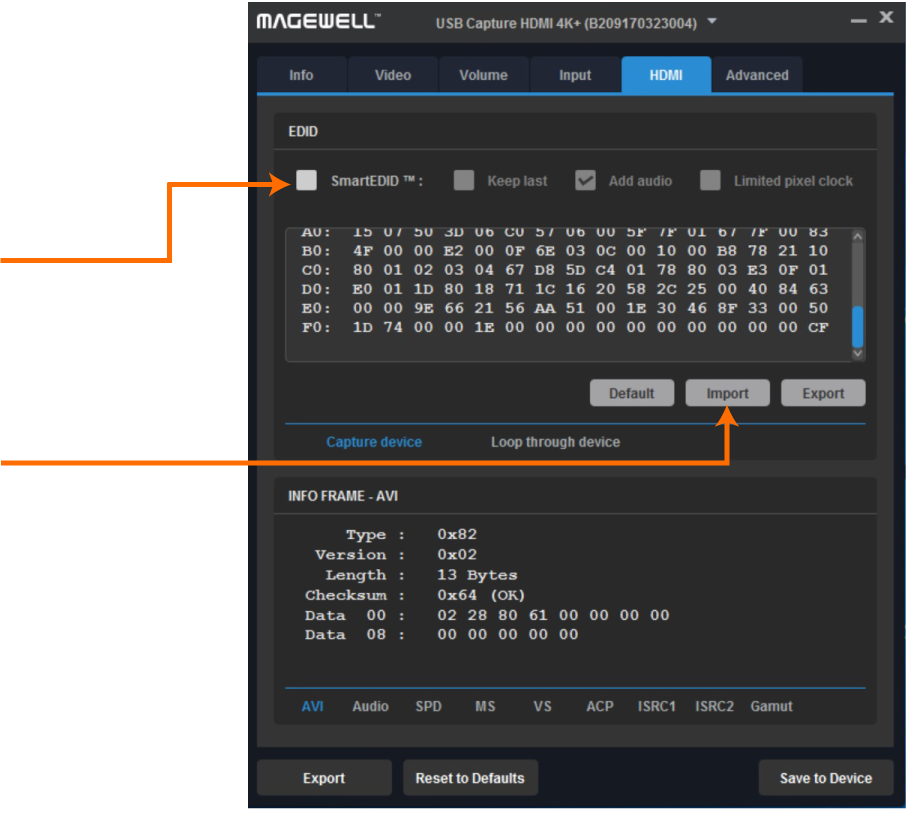
Task: Reset EDID with the Default button
Action: pos(631,393)
